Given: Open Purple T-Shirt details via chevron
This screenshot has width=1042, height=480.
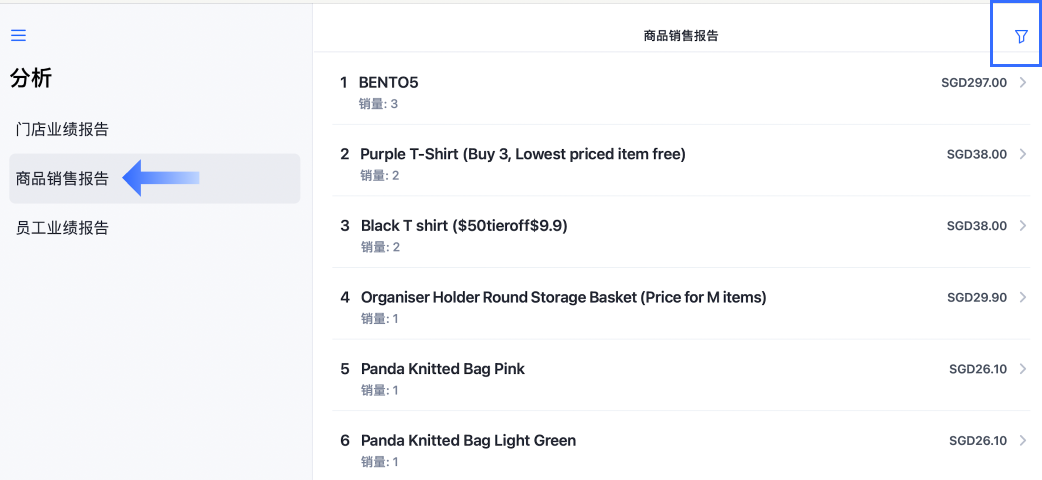Looking at the screenshot, I should coord(1023,154).
